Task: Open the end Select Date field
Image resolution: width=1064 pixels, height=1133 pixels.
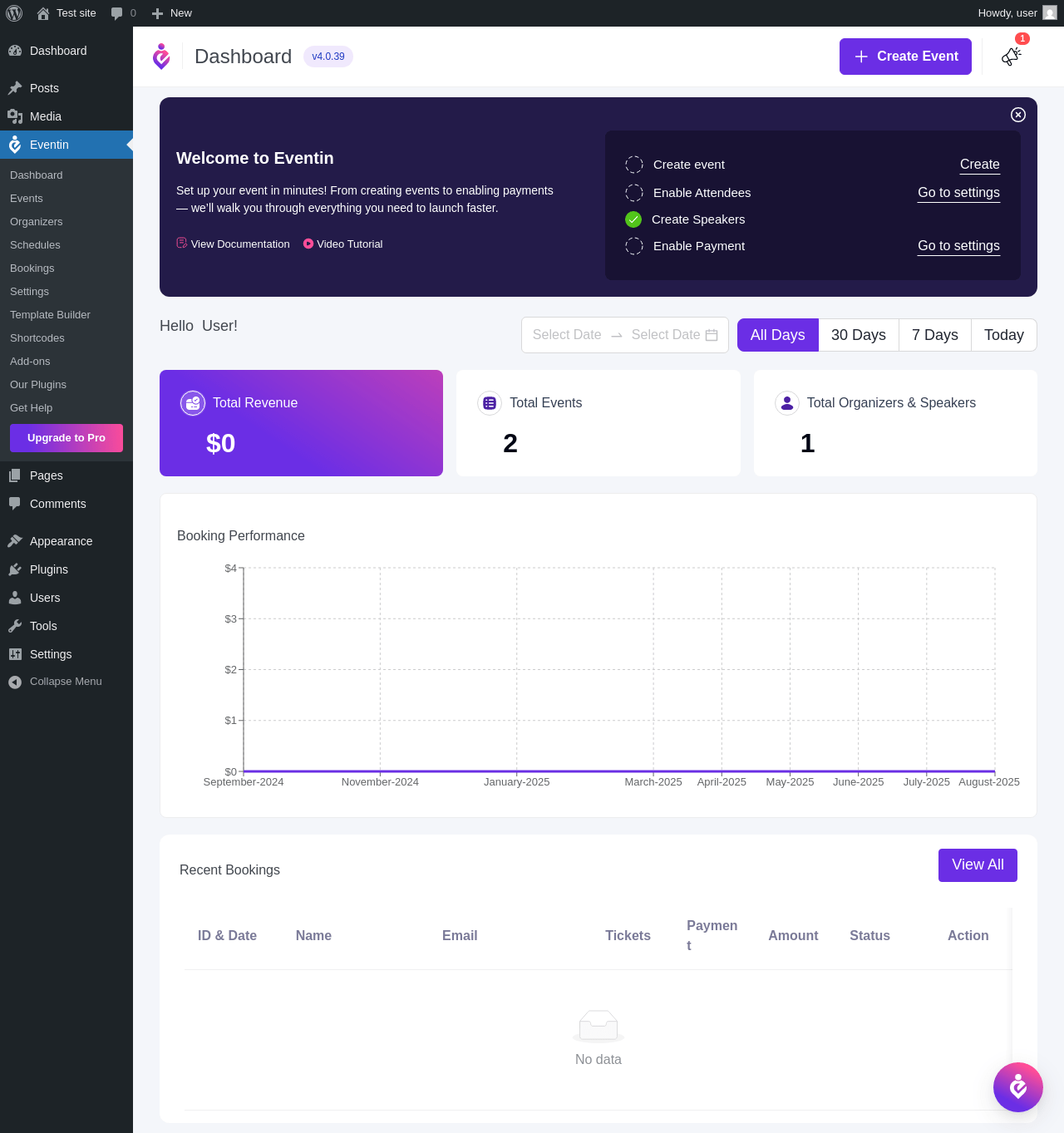Action: pyautogui.click(x=666, y=335)
